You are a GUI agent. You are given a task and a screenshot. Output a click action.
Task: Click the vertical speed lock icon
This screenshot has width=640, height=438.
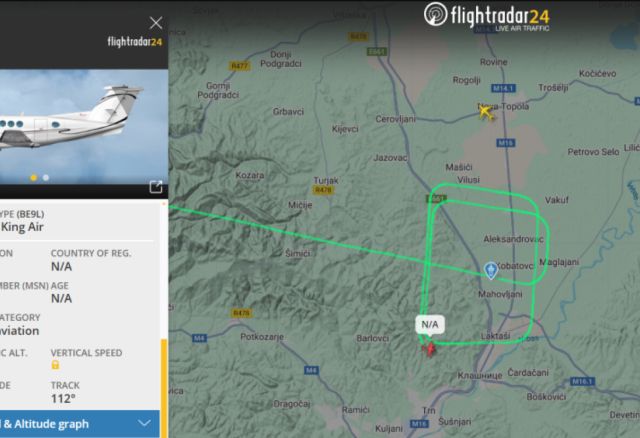tap(56, 365)
